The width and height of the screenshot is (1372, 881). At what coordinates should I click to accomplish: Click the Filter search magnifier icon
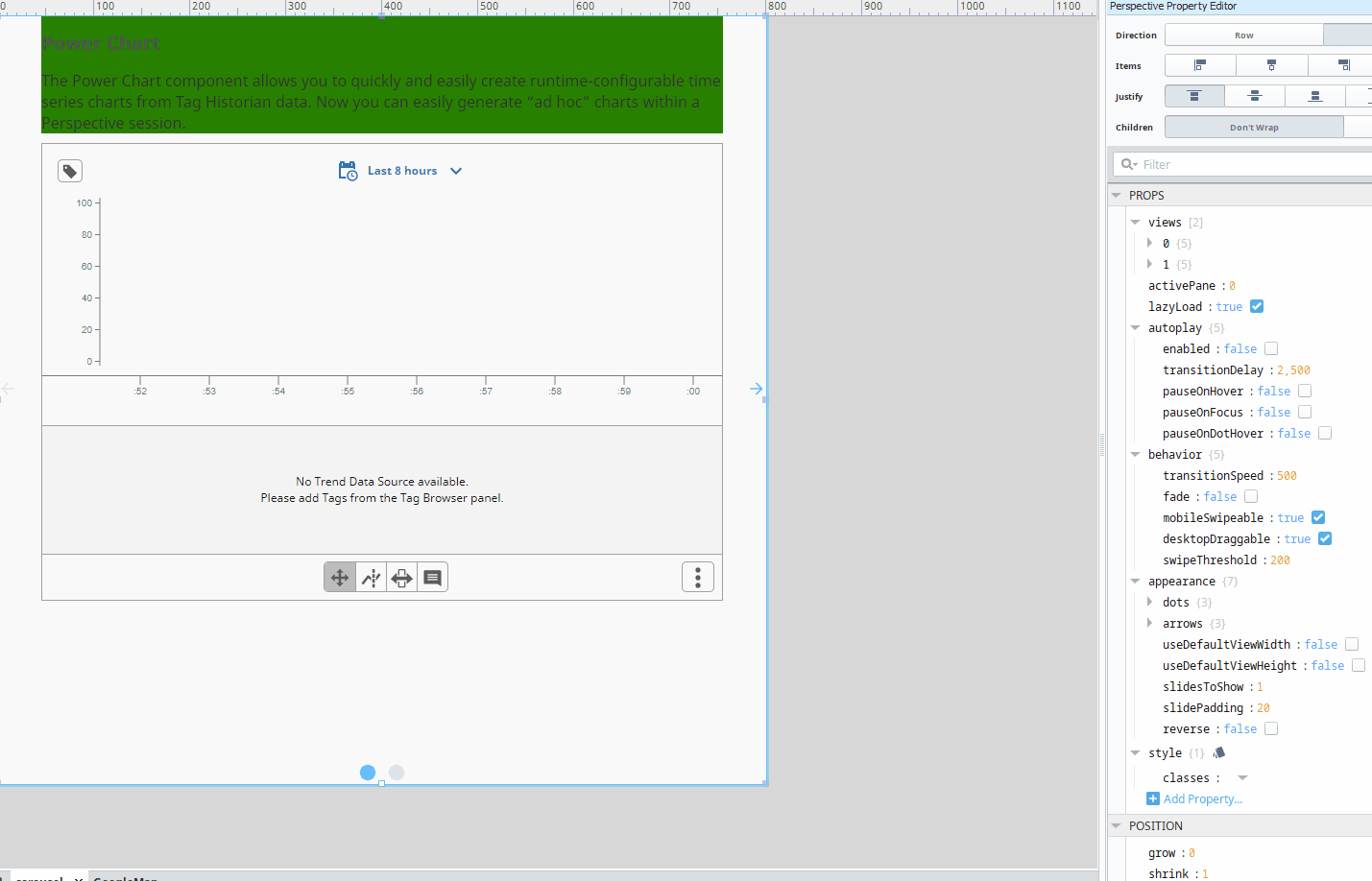coord(1129,164)
